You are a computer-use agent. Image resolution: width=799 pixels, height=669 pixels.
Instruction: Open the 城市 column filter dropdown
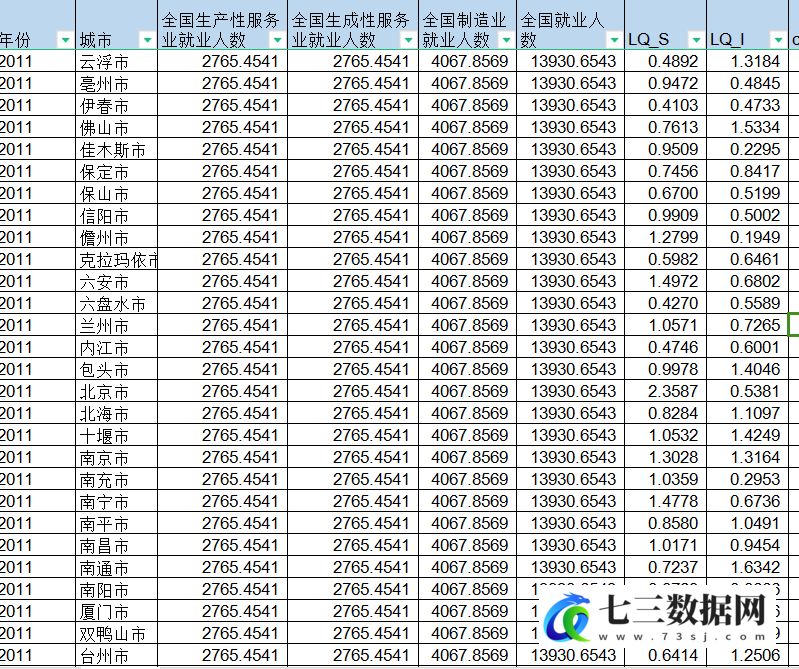[x=147, y=40]
